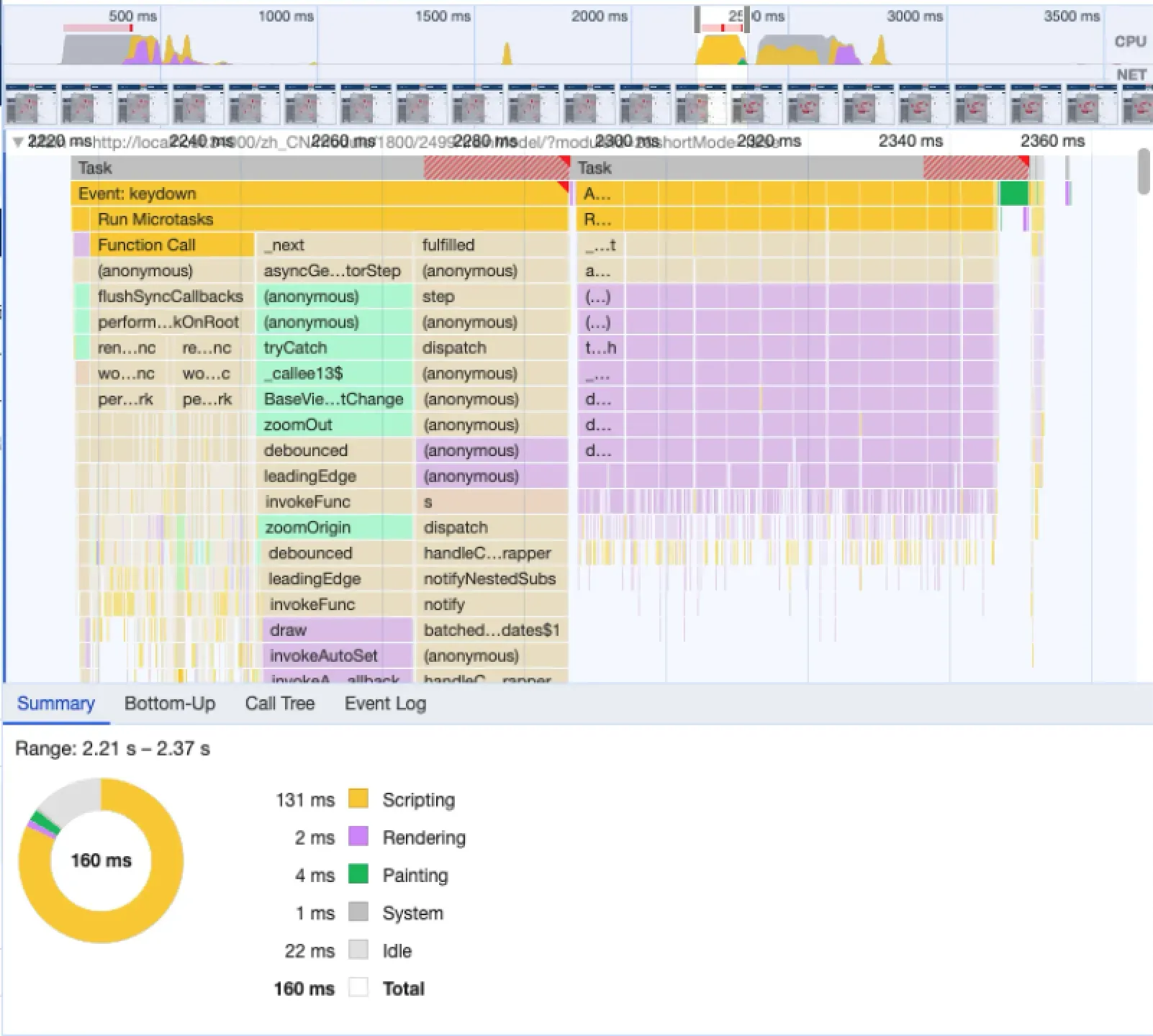Click the zoomOut function block
The width and height of the screenshot is (1153, 1036).
click(x=334, y=424)
